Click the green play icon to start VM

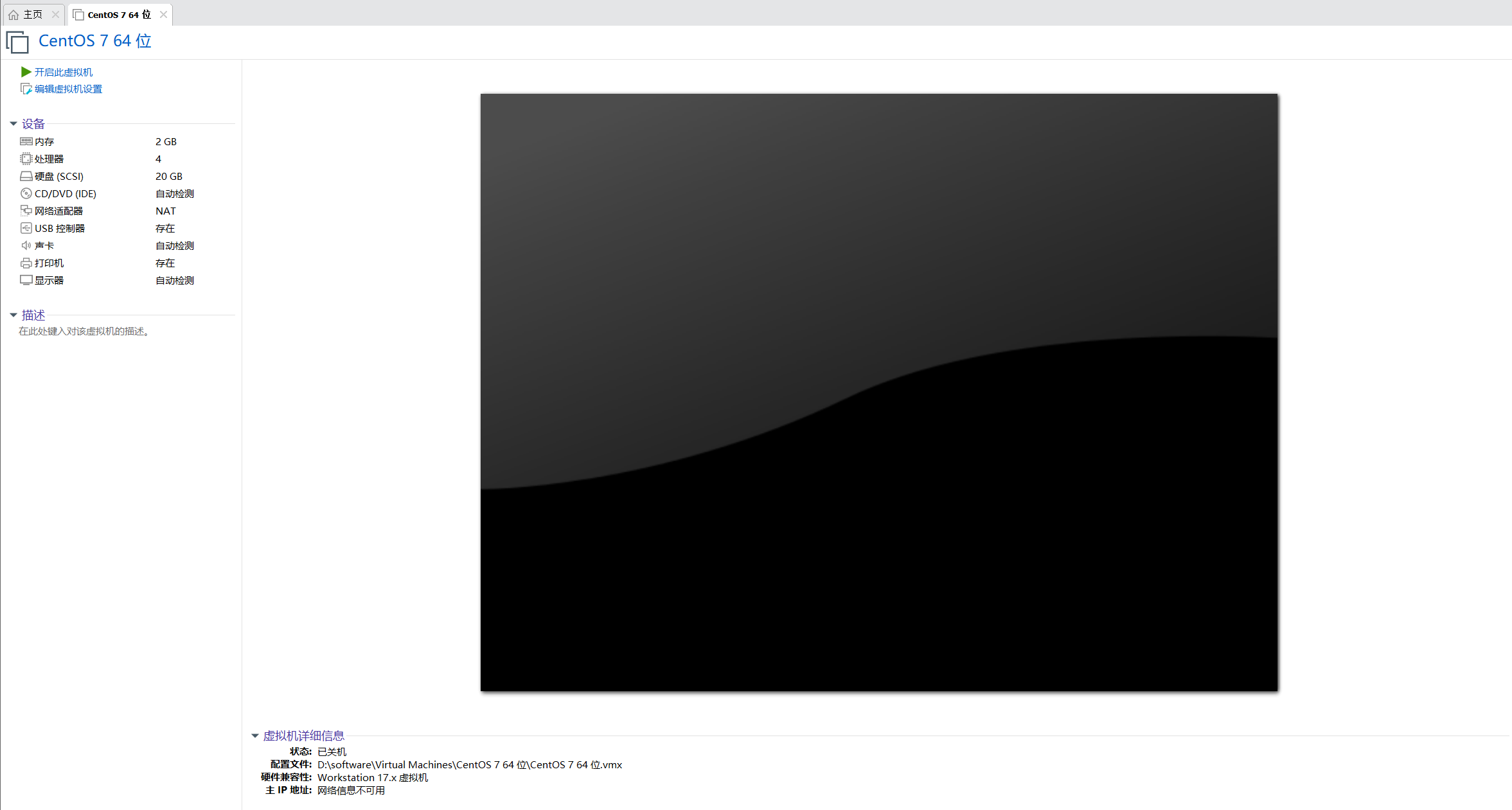(26, 72)
